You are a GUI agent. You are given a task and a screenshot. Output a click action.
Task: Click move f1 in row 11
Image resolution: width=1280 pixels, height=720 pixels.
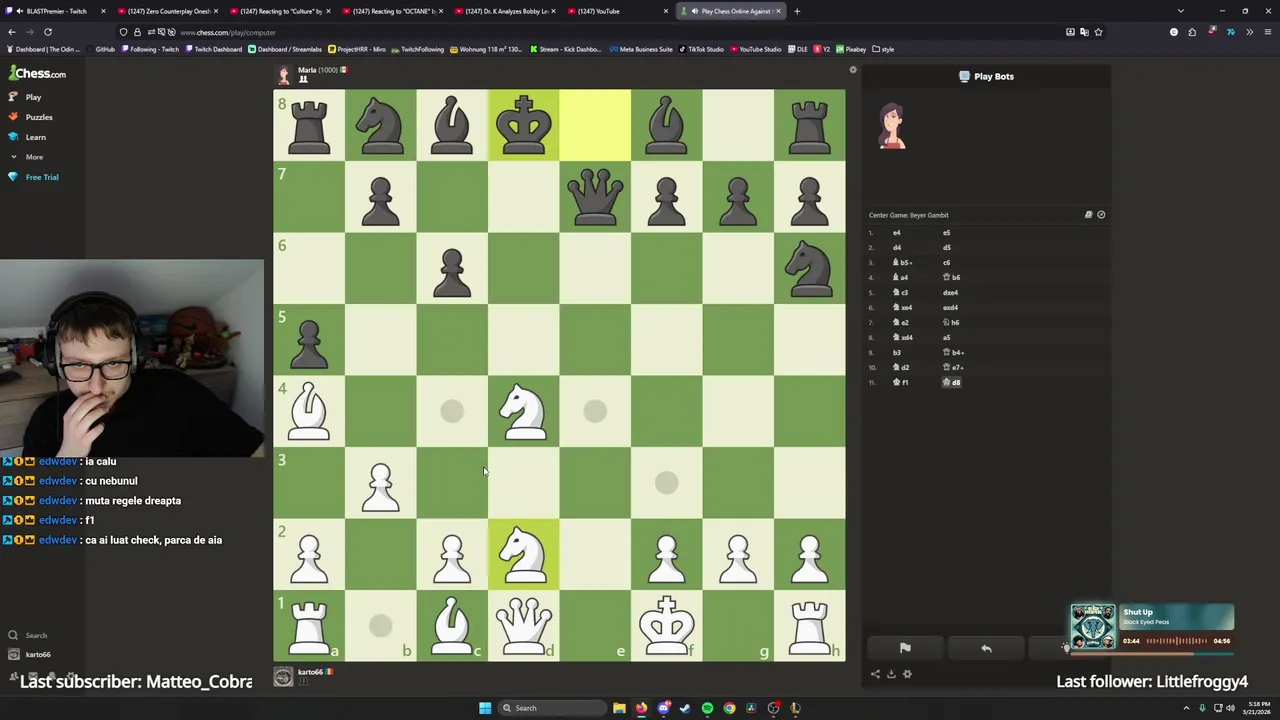click(x=901, y=383)
